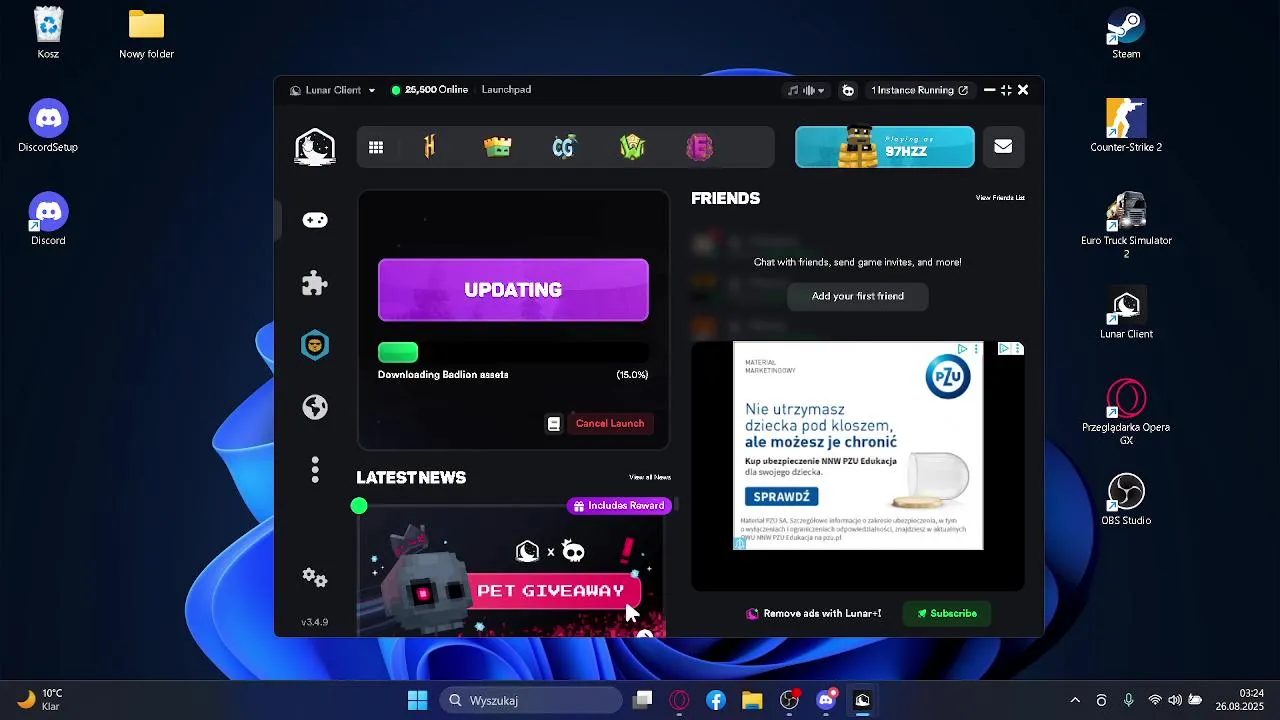Open the all-servers grid icon
The height and width of the screenshot is (720, 1280).
376,148
